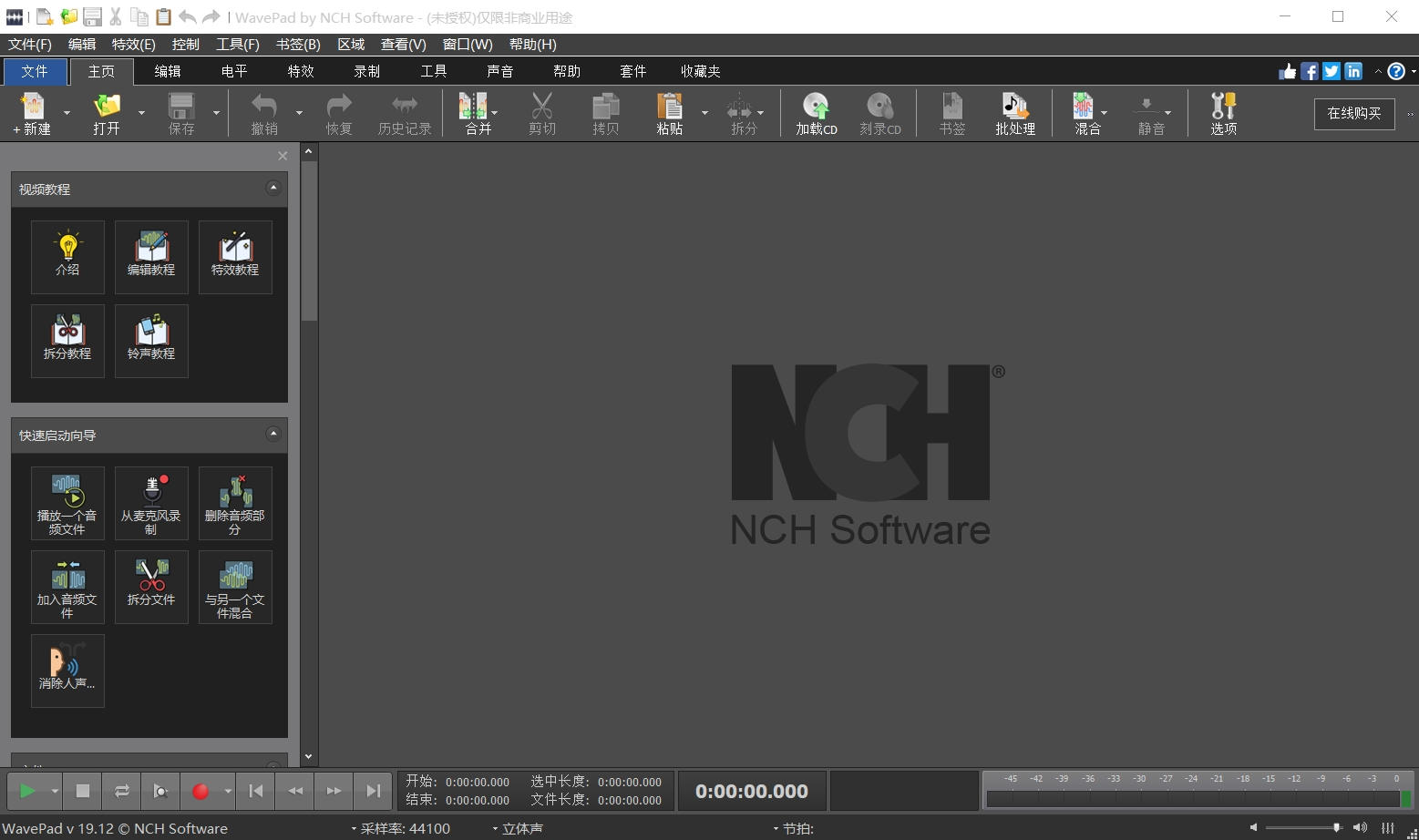Open the 编辑教程 editing tutorial

coord(151,257)
